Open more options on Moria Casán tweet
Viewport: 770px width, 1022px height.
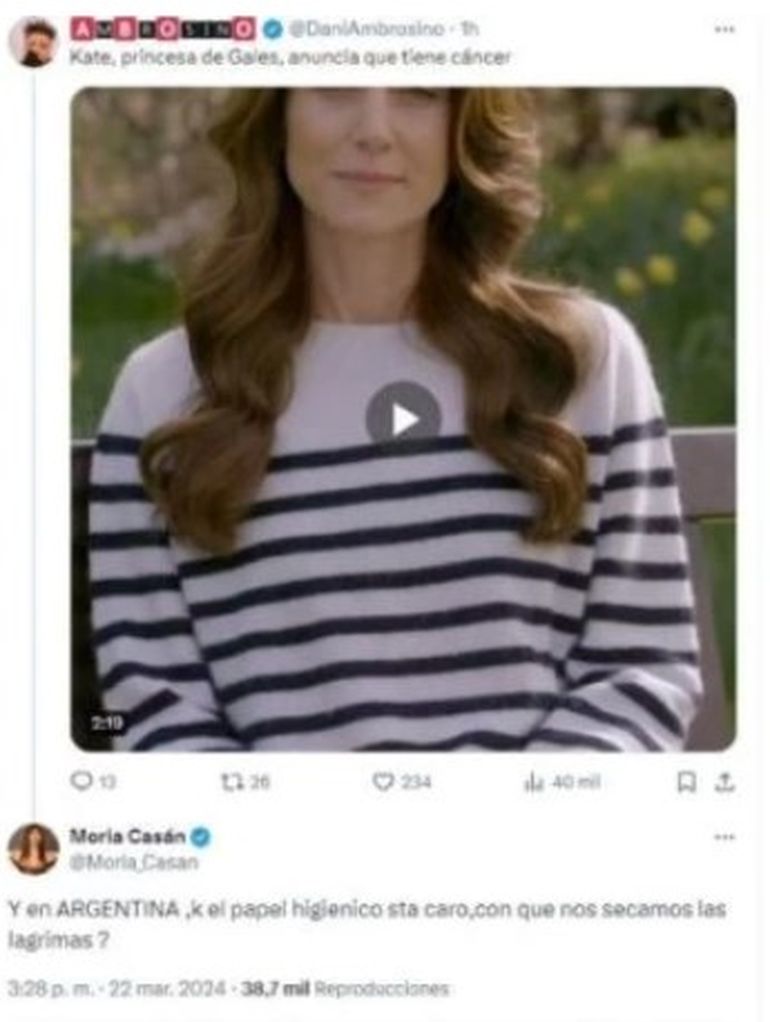(724, 837)
